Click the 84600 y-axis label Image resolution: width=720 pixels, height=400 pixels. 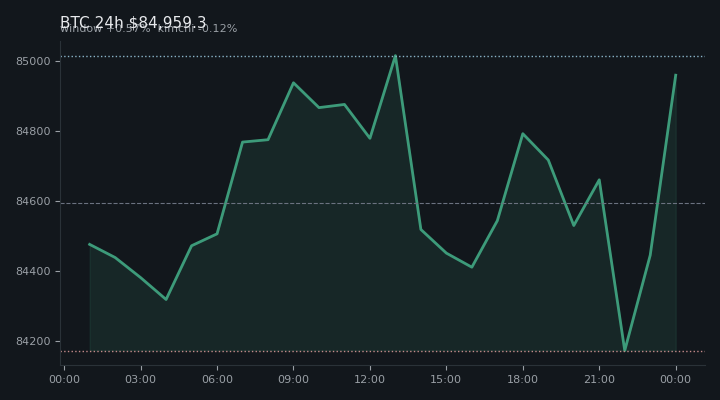tap(31, 202)
